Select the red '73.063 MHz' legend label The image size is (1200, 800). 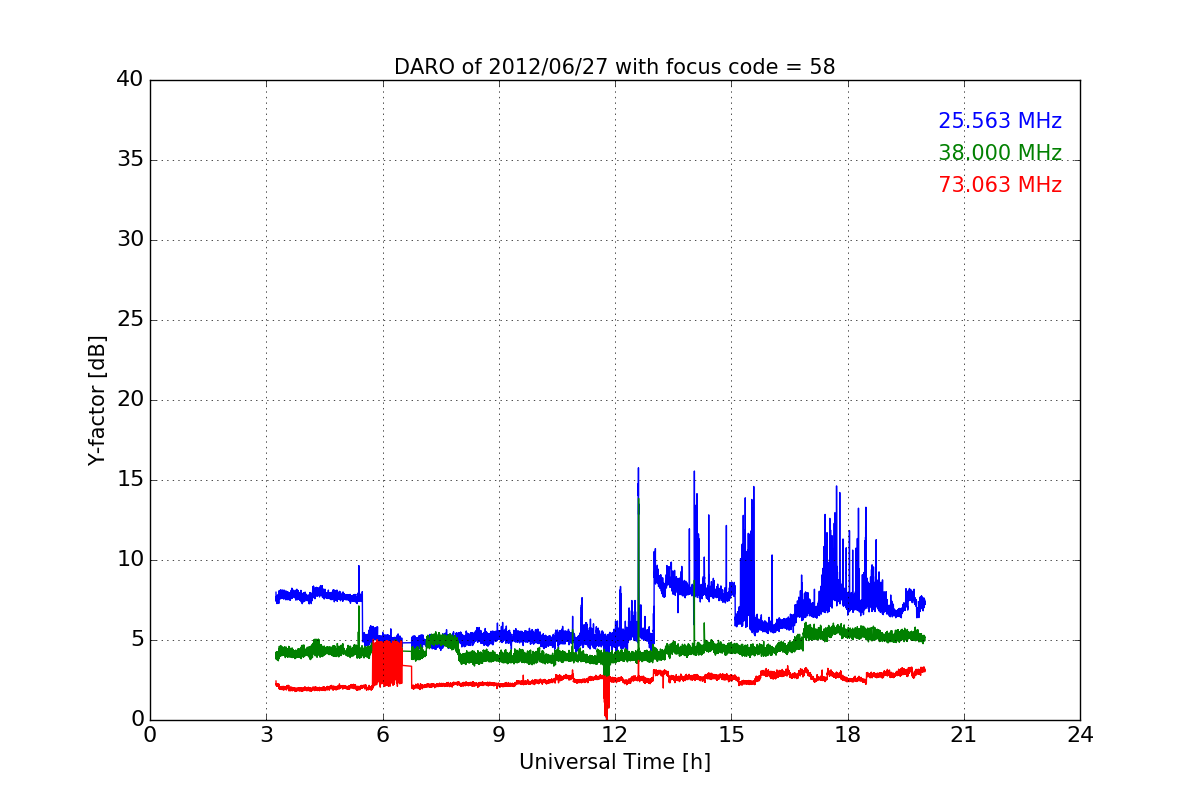1000,185
